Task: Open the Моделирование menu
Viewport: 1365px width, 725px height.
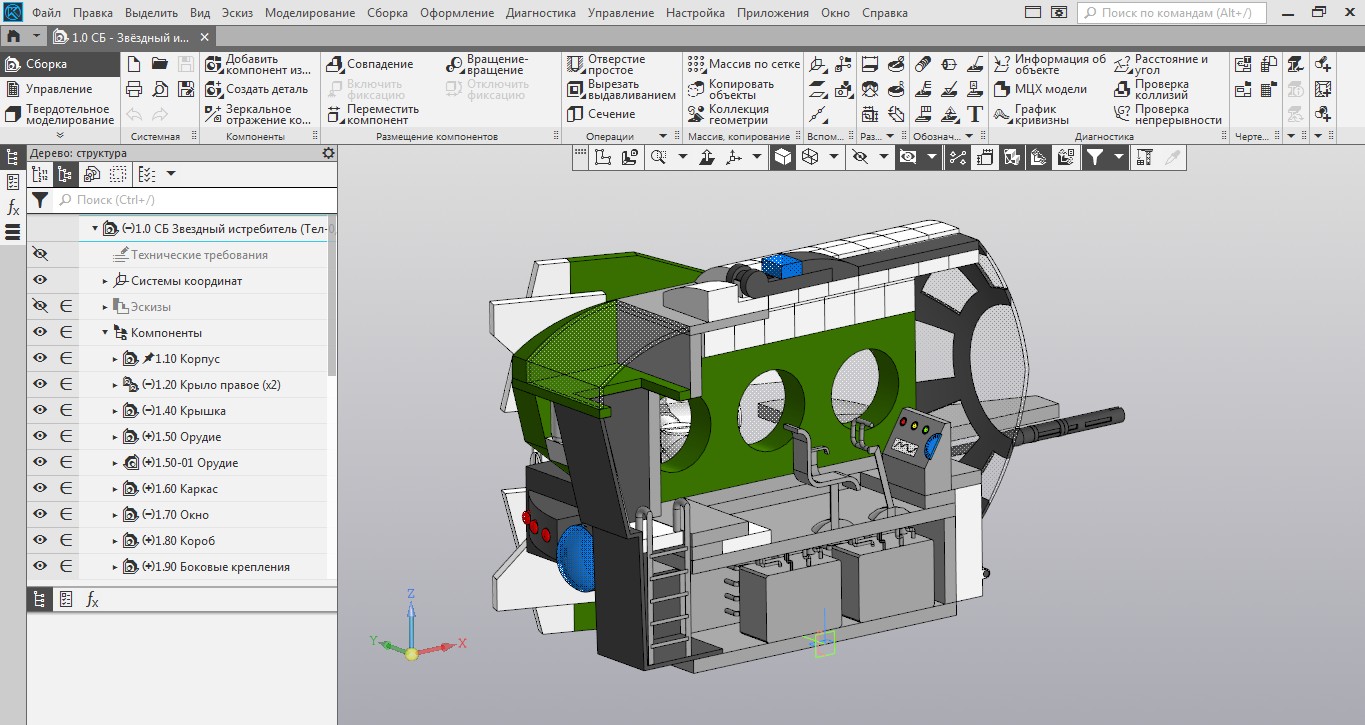Action: coord(310,13)
